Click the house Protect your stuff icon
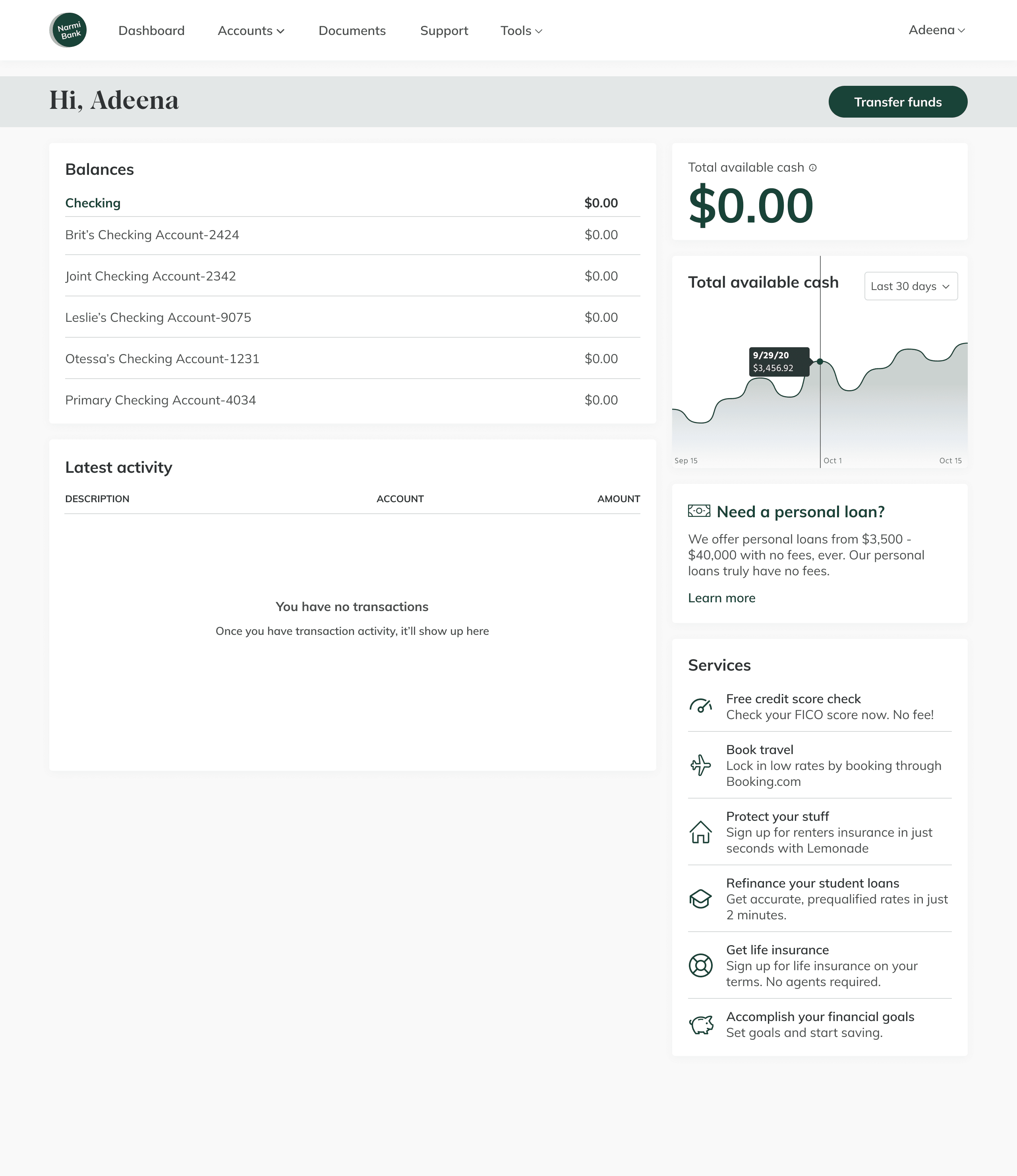The width and height of the screenshot is (1017, 1176). pyautogui.click(x=700, y=832)
